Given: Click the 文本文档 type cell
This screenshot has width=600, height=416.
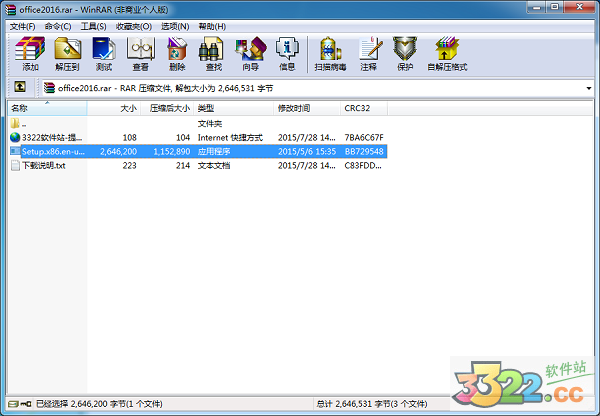Looking at the screenshot, I should tap(214, 166).
